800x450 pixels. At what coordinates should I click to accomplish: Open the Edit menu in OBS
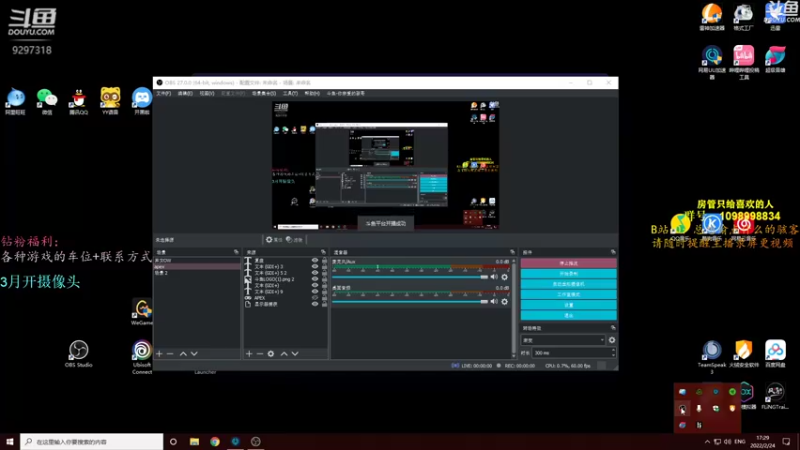(185, 93)
